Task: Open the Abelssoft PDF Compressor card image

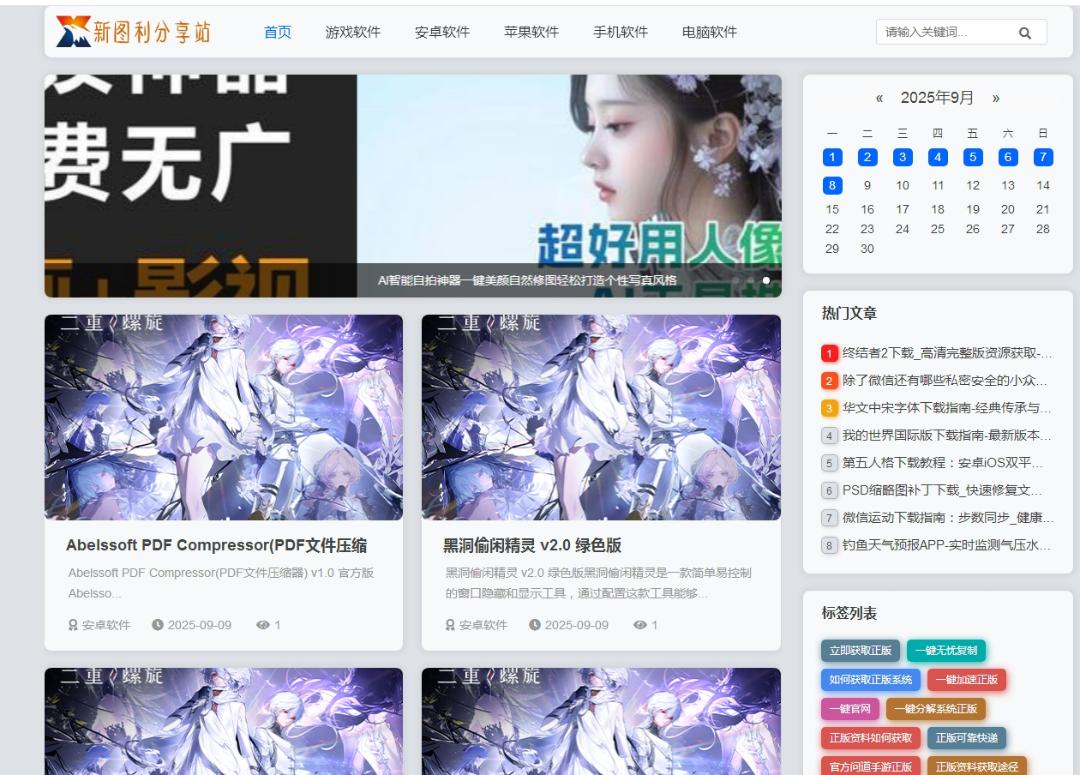Action: tap(224, 417)
